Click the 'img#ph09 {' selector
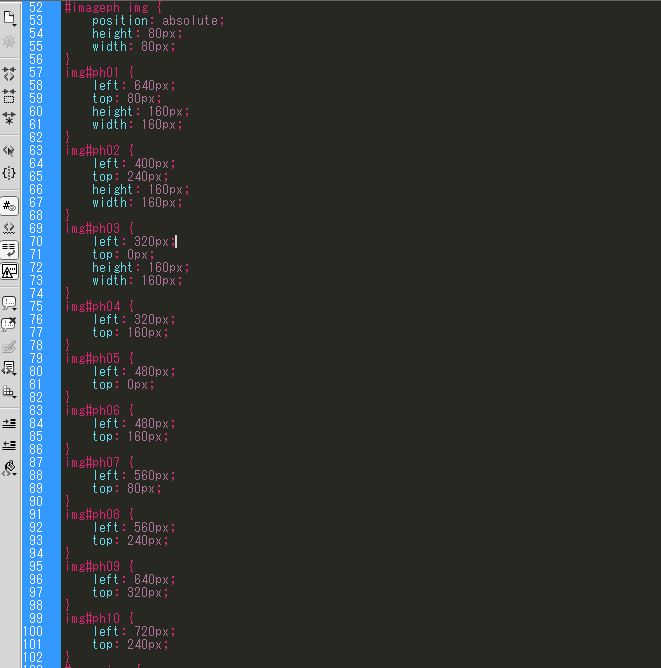This screenshot has height=668, width=661. (x=100, y=566)
